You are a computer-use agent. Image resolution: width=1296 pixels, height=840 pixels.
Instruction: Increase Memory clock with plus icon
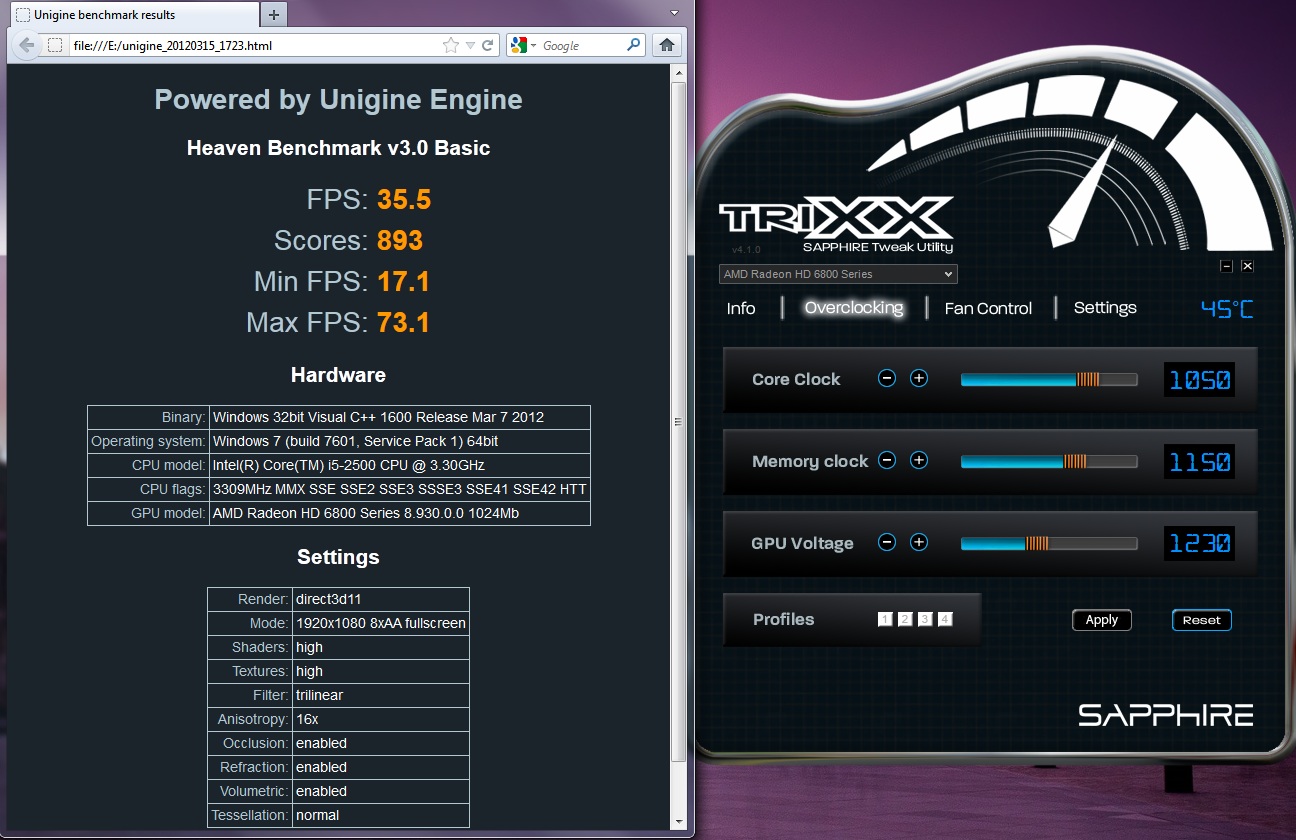tap(919, 460)
